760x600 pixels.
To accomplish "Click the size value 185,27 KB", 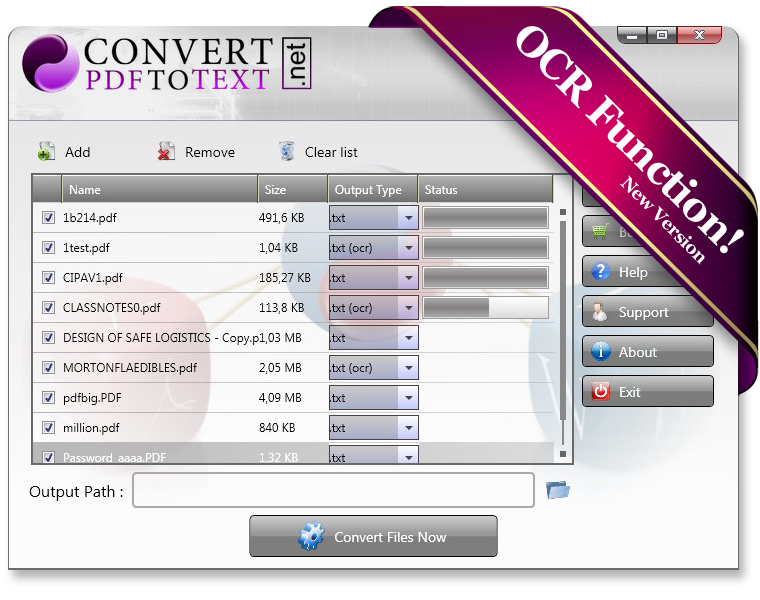I will click(x=285, y=278).
